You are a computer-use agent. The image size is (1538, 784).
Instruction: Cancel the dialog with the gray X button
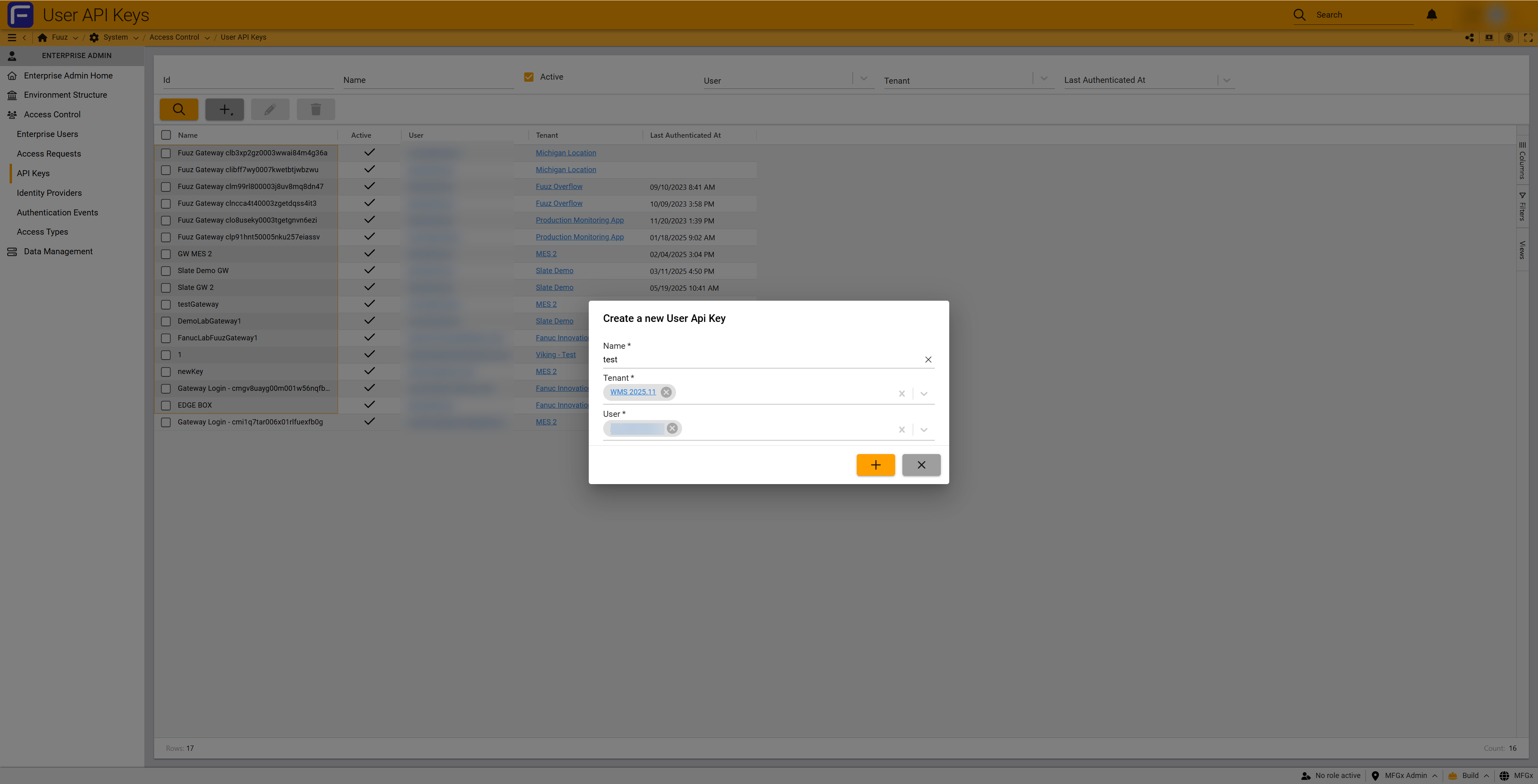click(921, 465)
